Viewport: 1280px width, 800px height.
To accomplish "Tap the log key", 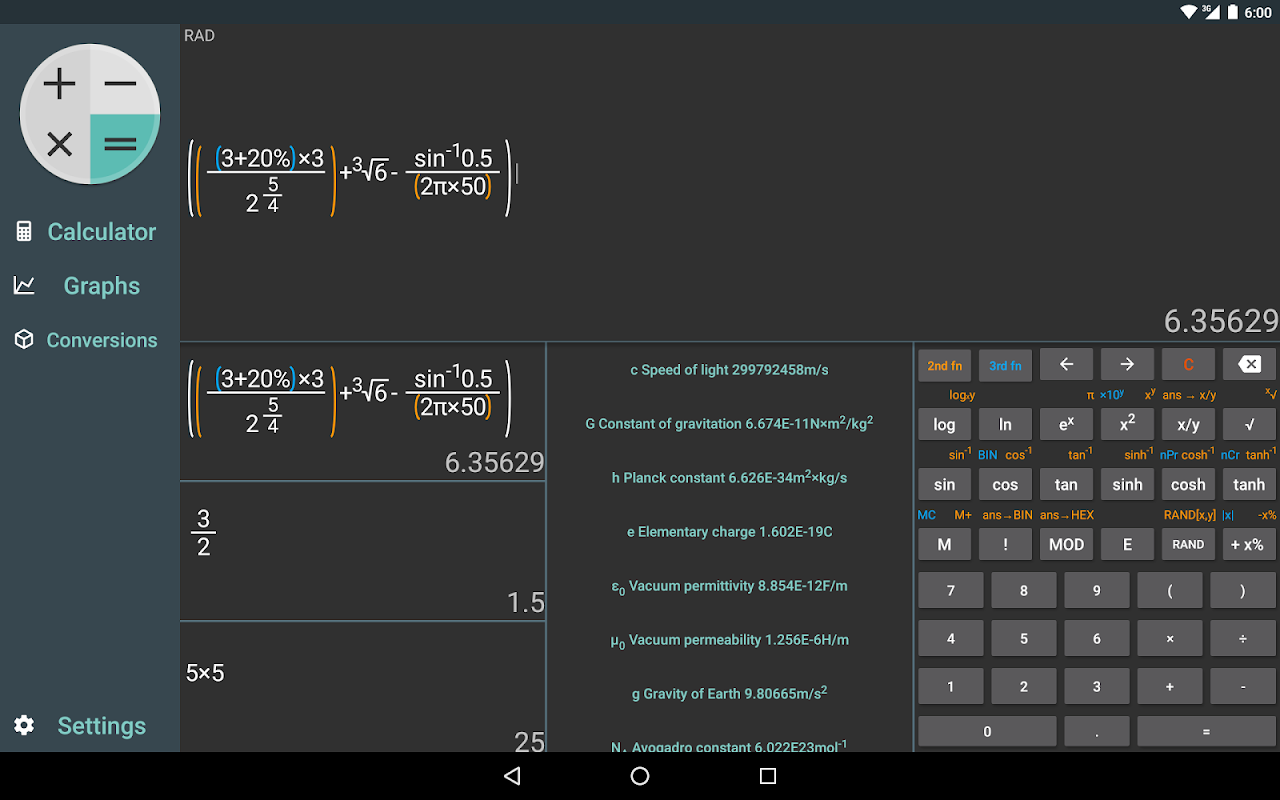I will pos(944,424).
